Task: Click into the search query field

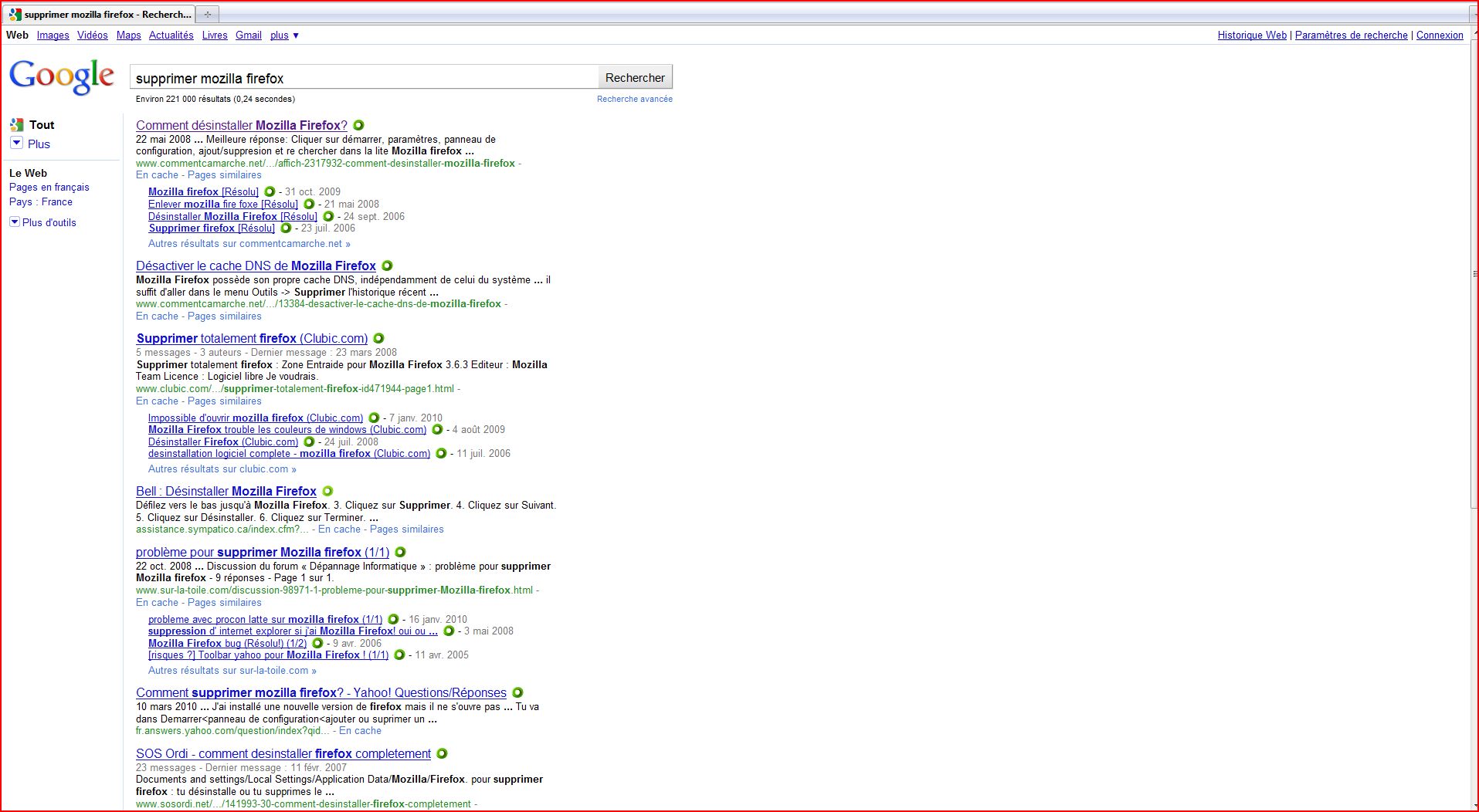Action: 364,78
